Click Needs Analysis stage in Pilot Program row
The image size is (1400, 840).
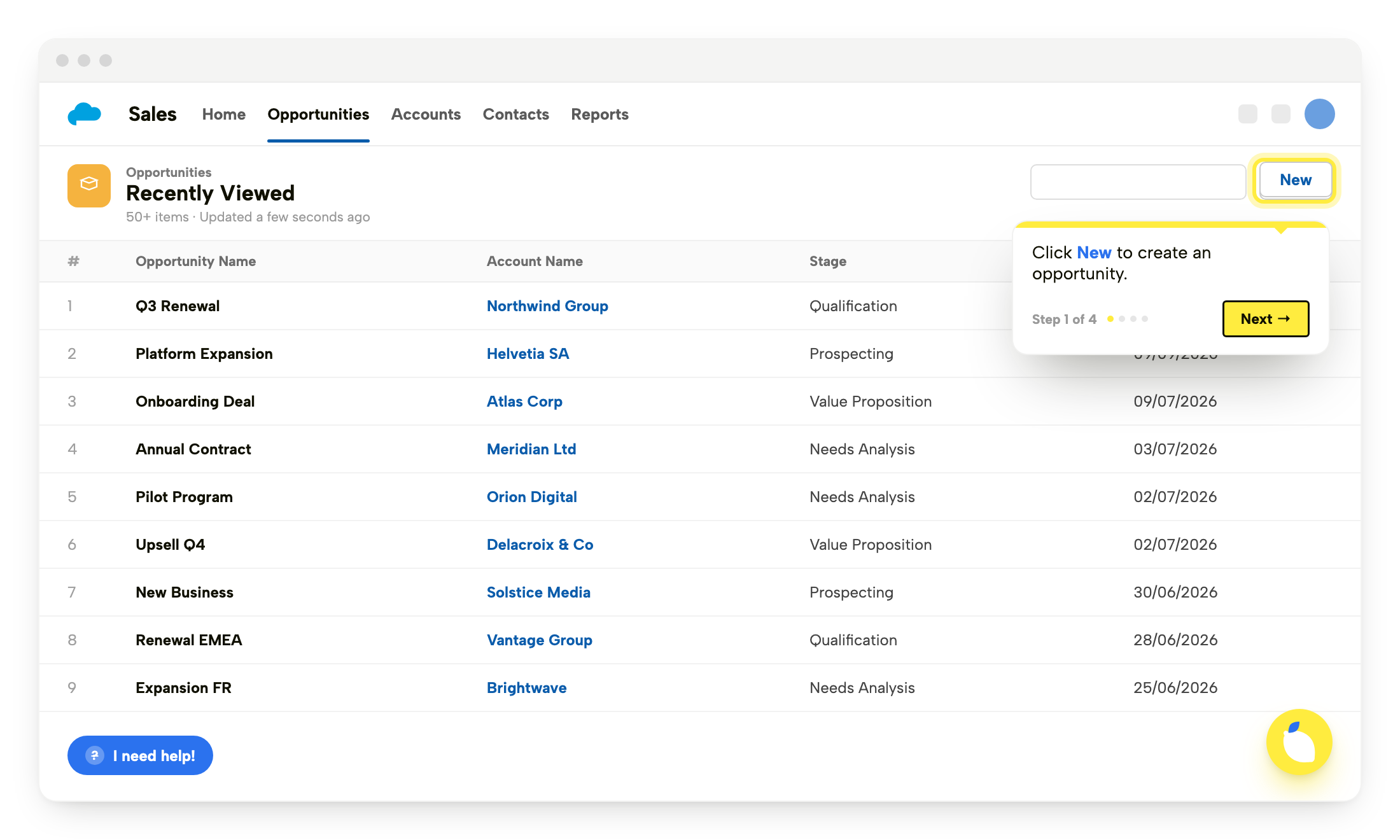click(862, 497)
